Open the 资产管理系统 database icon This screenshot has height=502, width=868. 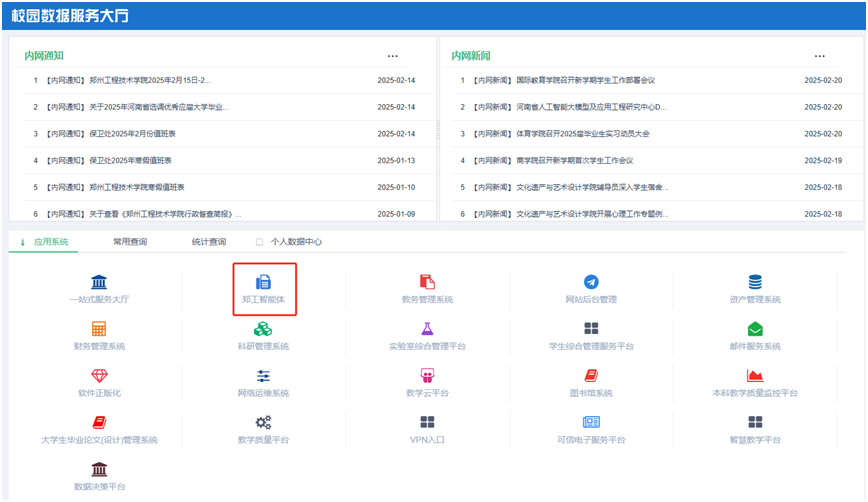[755, 282]
